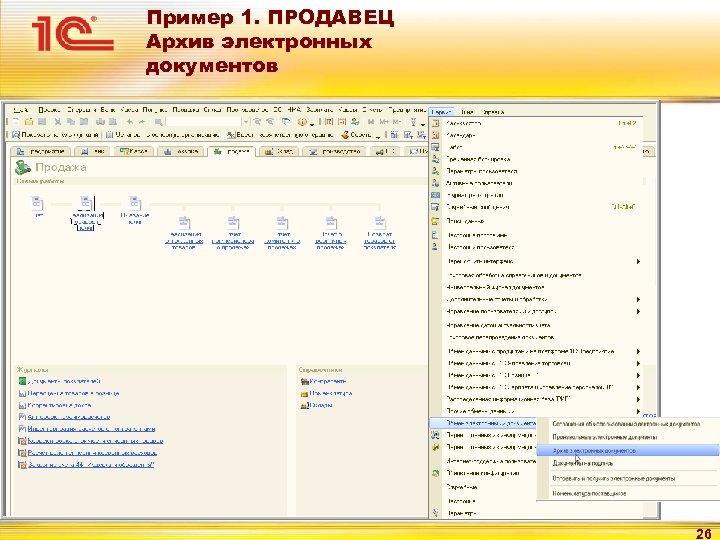Screen dimensions: 720x540
Task: Click the open folder toolbar icon
Action: pyautogui.click(x=28, y=122)
